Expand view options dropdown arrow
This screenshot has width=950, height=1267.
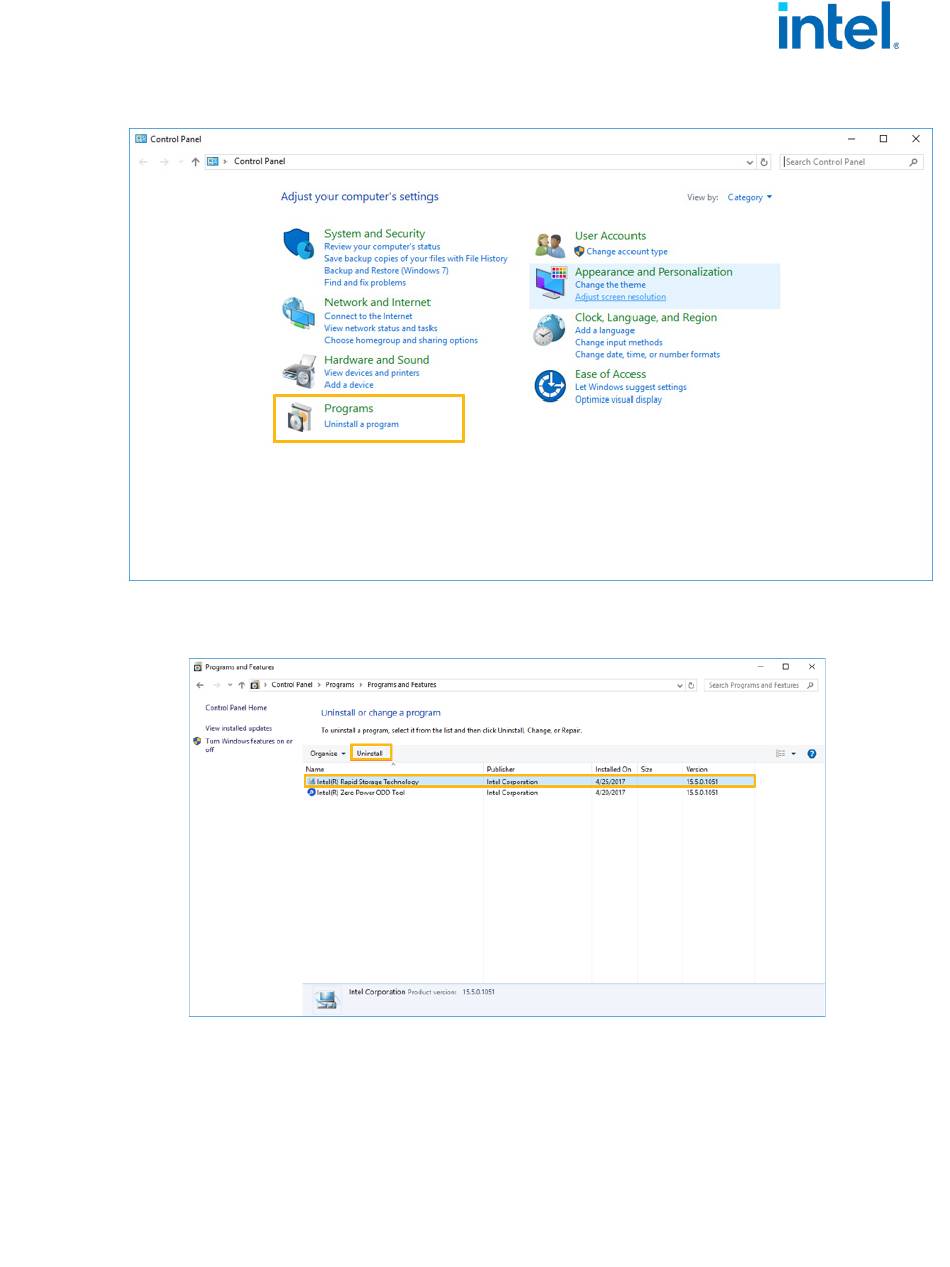click(x=794, y=754)
